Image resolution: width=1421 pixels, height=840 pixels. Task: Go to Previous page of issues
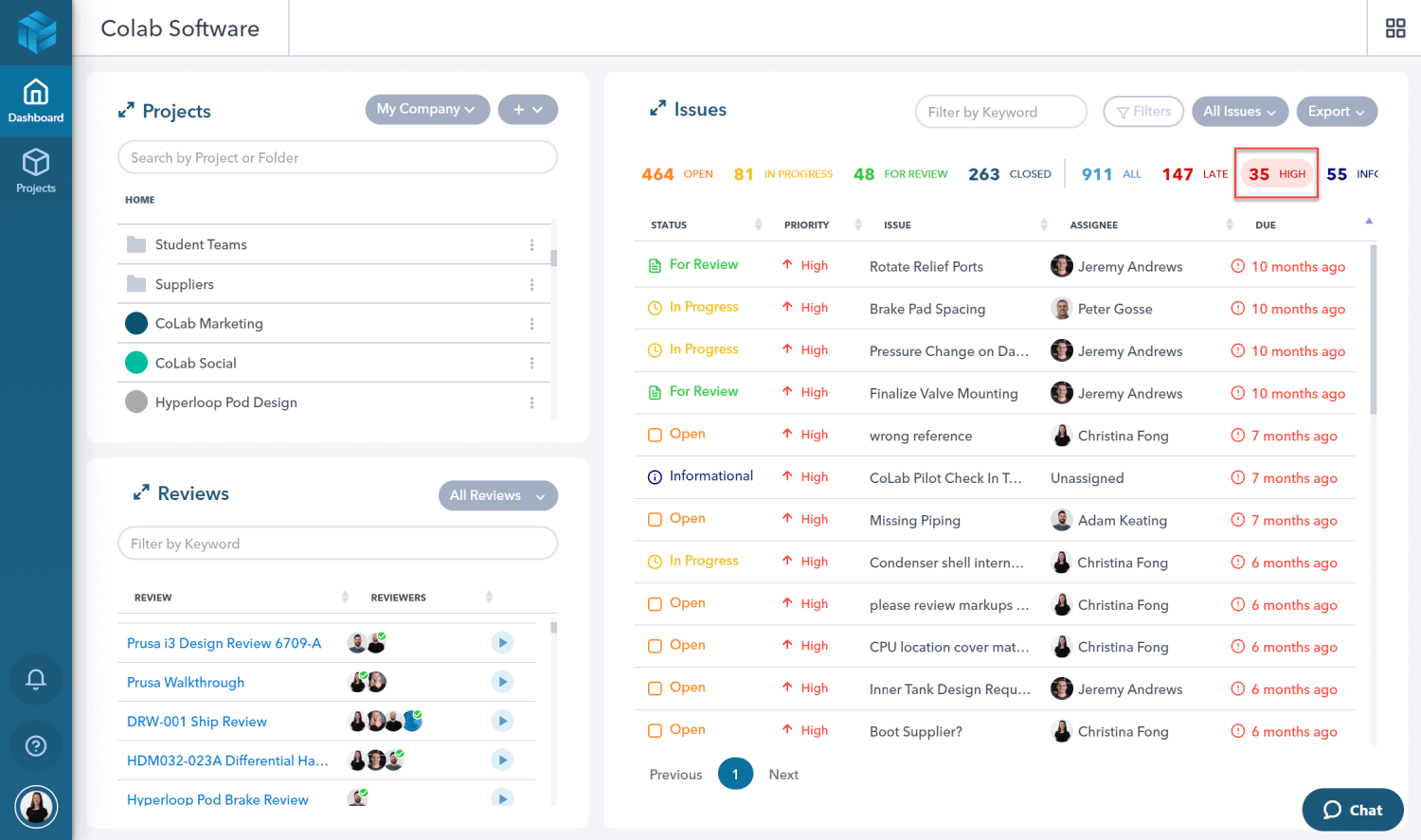pos(676,775)
